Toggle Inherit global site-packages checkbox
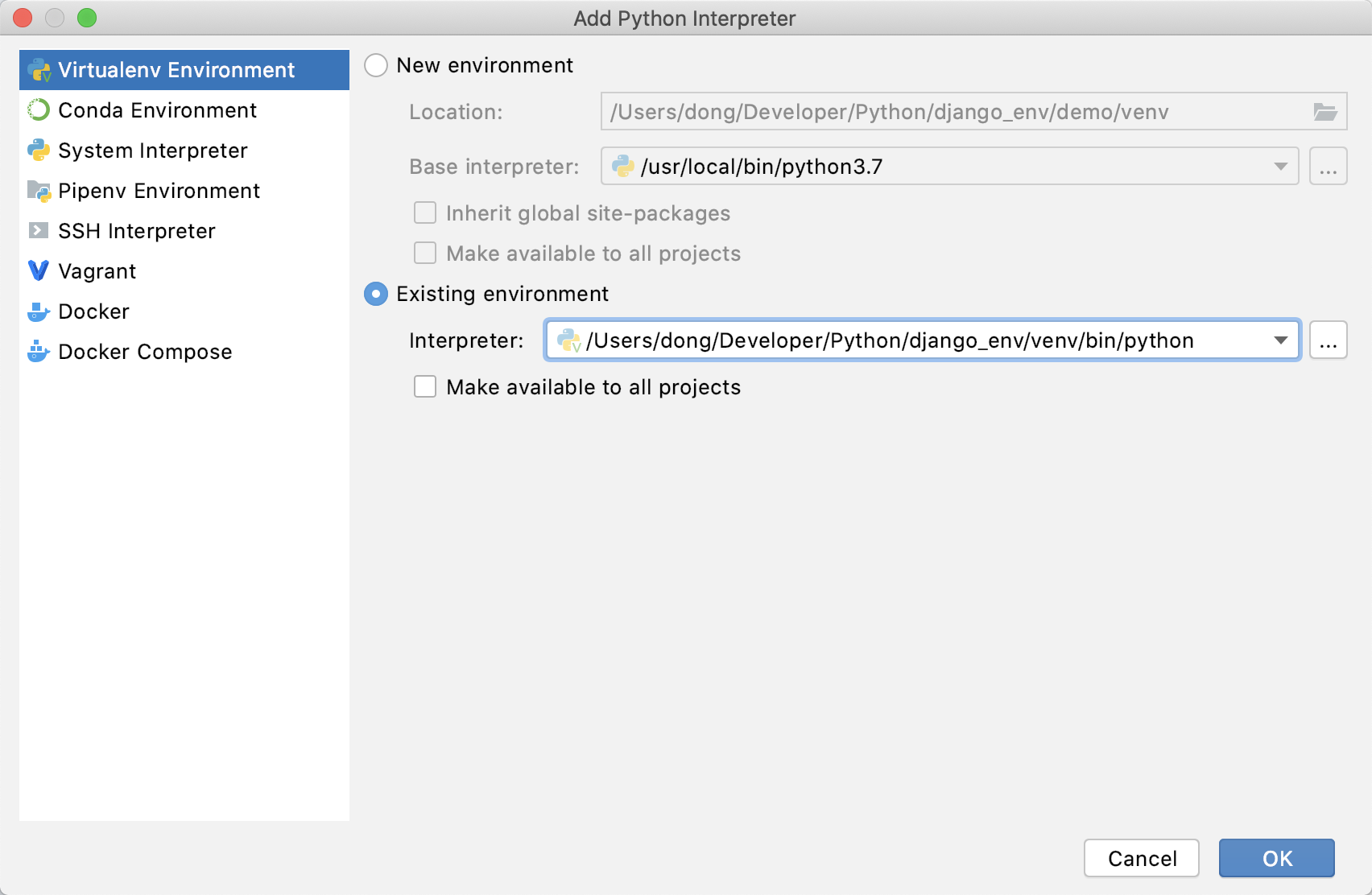The height and width of the screenshot is (895, 1372). click(425, 213)
